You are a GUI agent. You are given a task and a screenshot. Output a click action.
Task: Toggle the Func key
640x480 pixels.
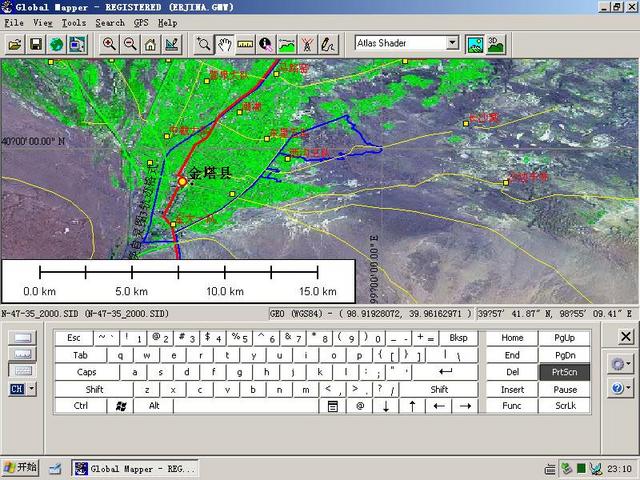coord(512,406)
